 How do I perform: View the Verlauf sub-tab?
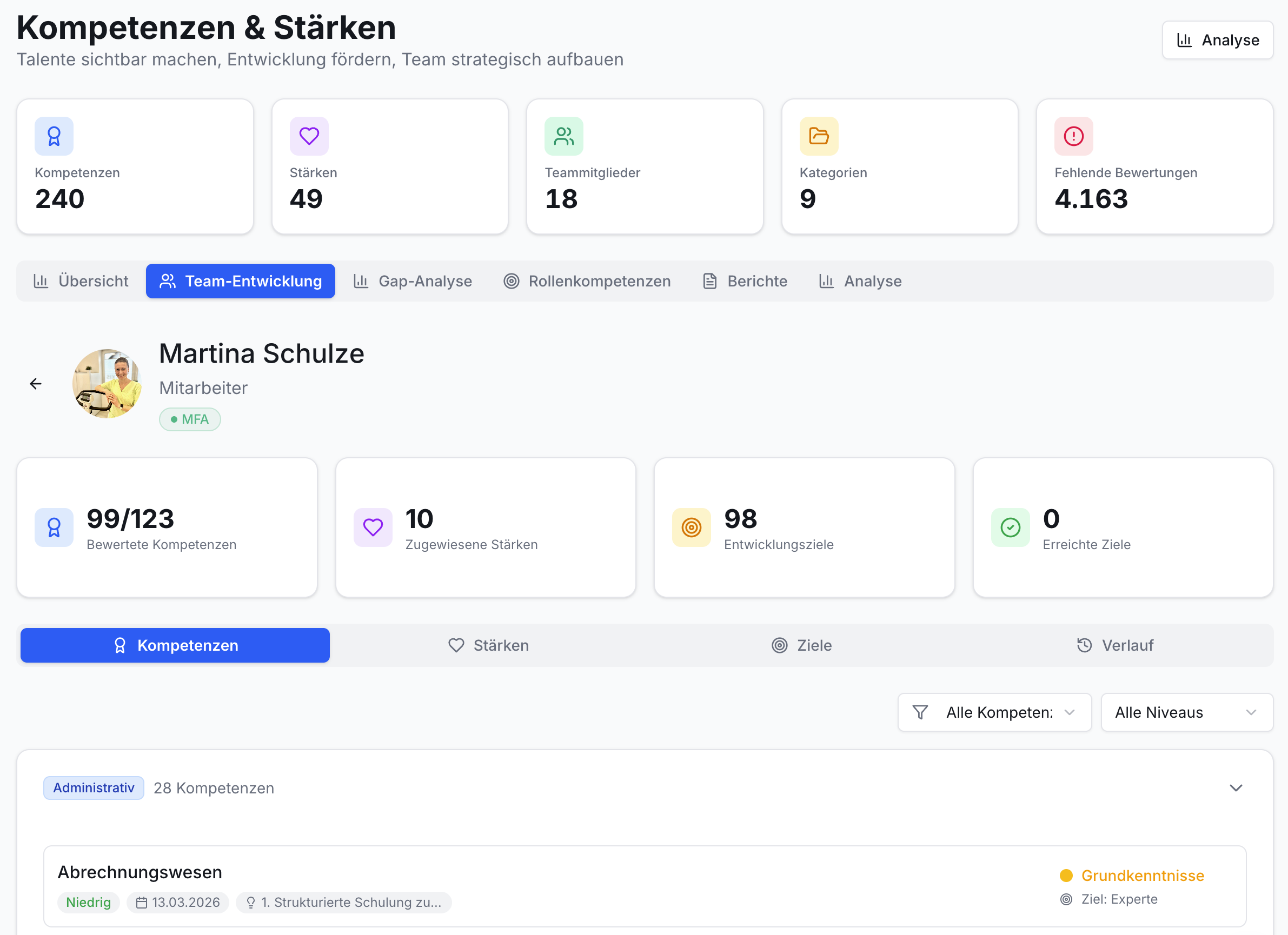[x=1114, y=645]
